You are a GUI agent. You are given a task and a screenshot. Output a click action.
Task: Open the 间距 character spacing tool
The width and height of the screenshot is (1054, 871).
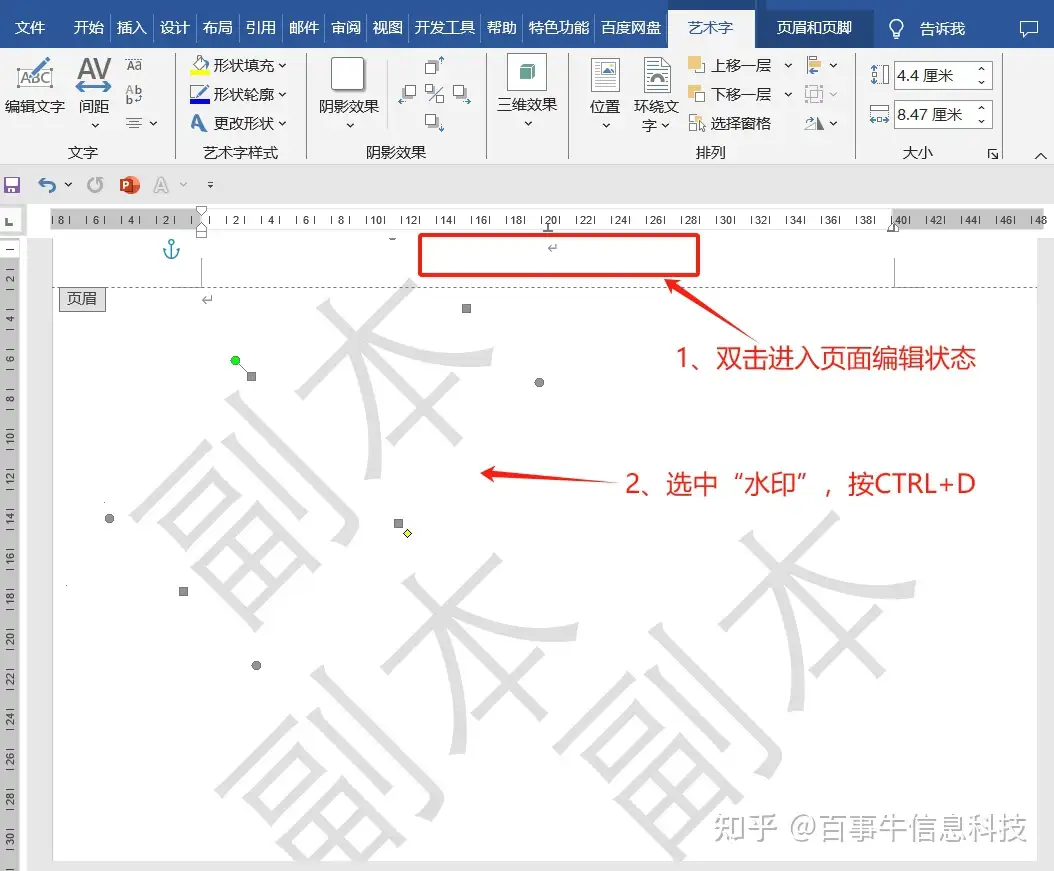click(x=94, y=76)
